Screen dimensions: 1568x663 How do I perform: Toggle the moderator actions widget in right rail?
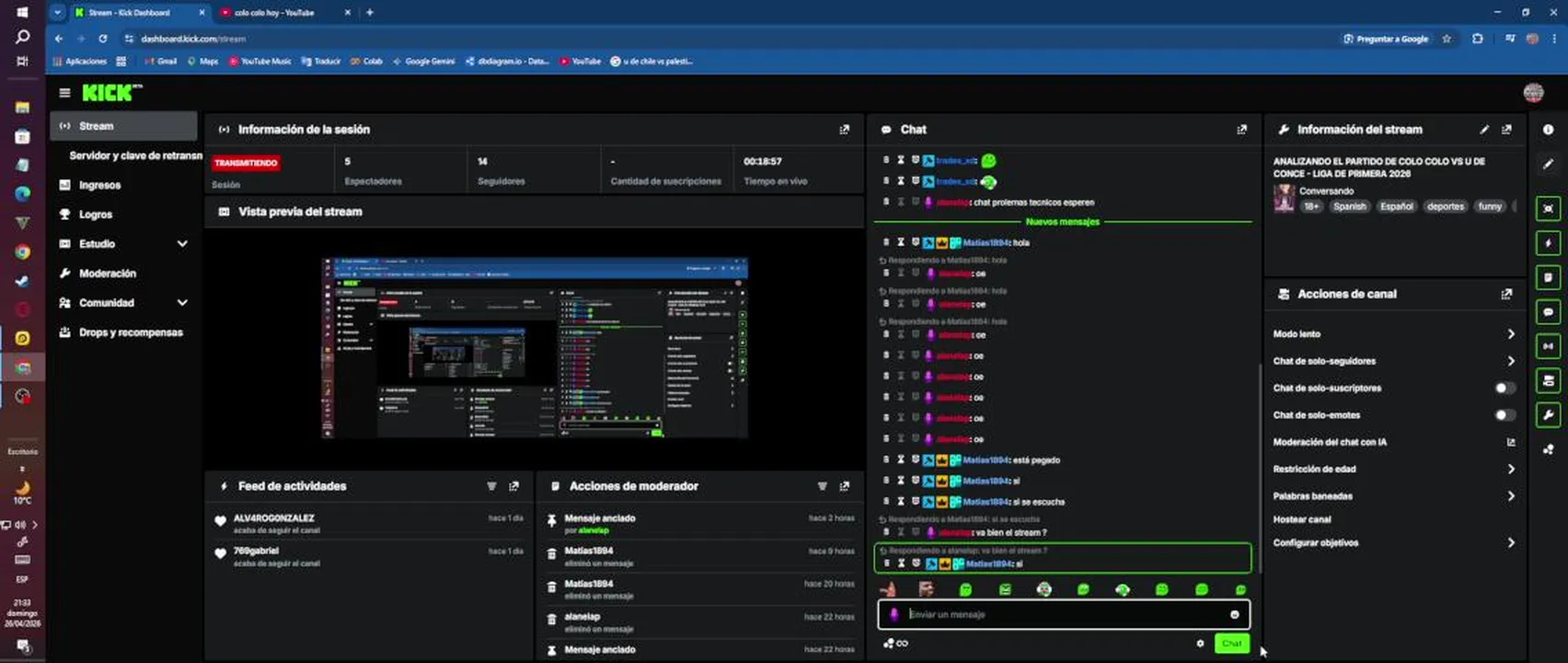pos(1548,277)
